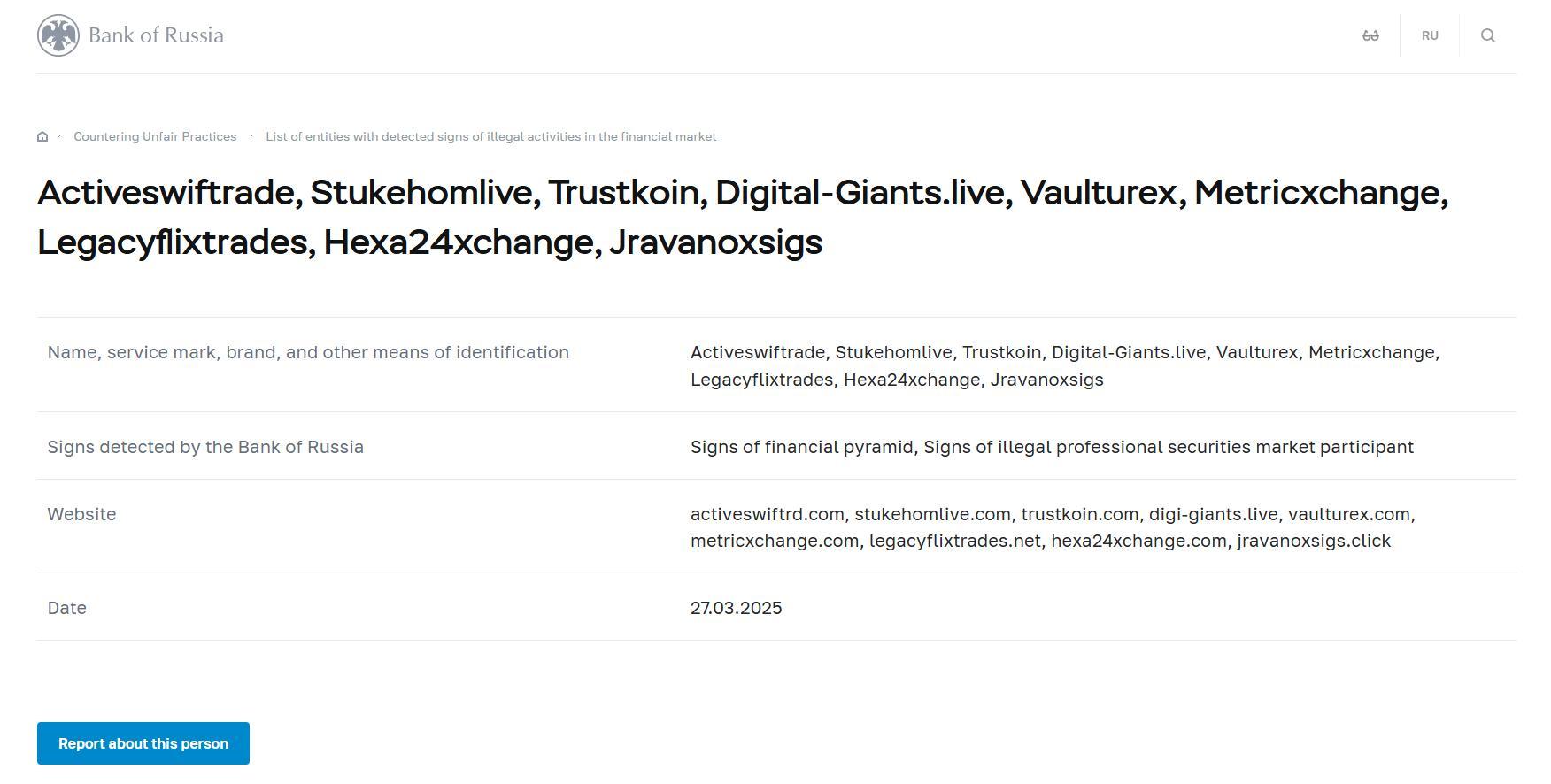Click the website list starting with activeswiftrd.com
Image resolution: width=1551 pixels, height=784 pixels.
point(1052,527)
